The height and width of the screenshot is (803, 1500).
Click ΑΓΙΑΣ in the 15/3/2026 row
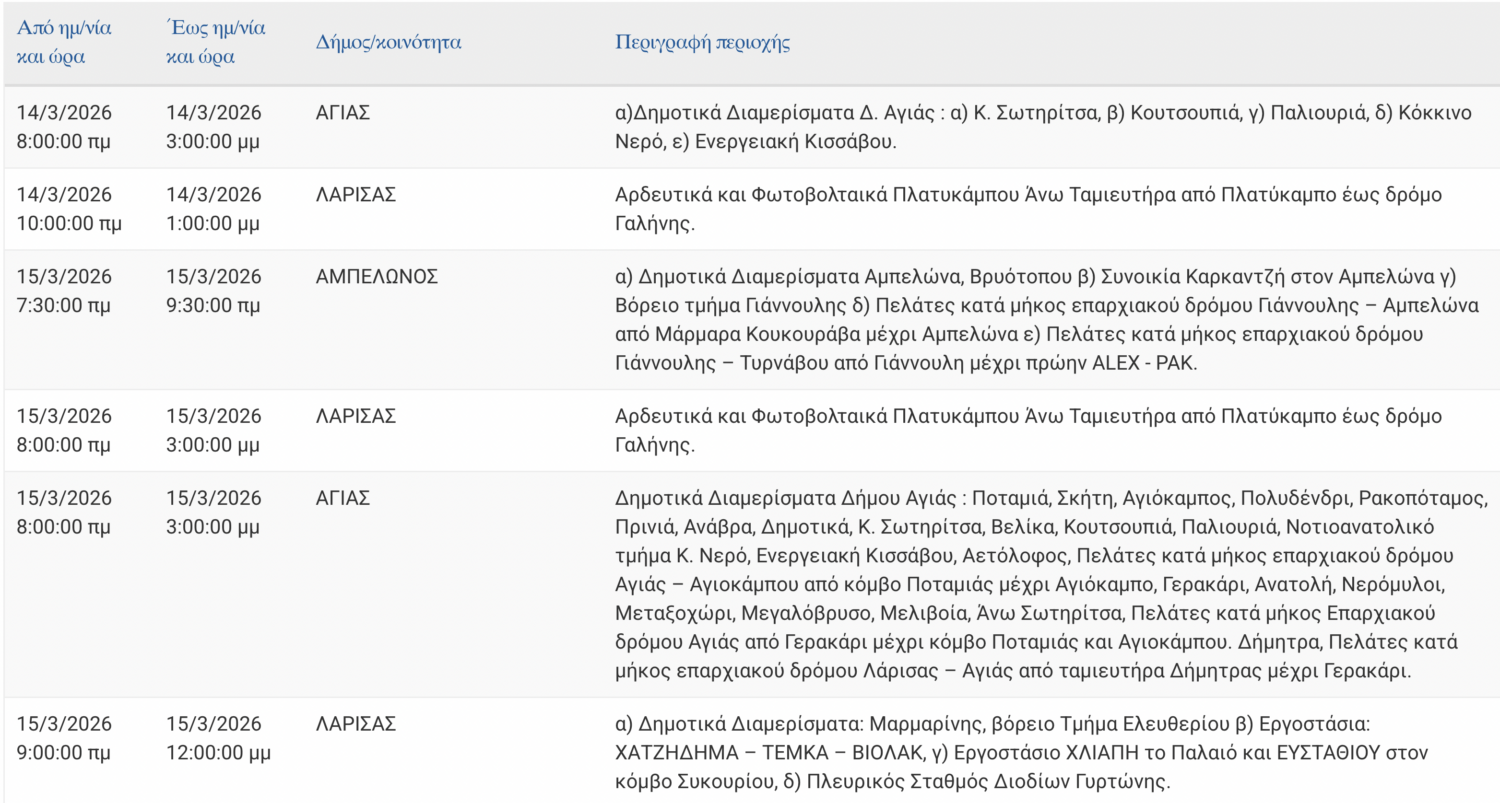pyautogui.click(x=343, y=498)
